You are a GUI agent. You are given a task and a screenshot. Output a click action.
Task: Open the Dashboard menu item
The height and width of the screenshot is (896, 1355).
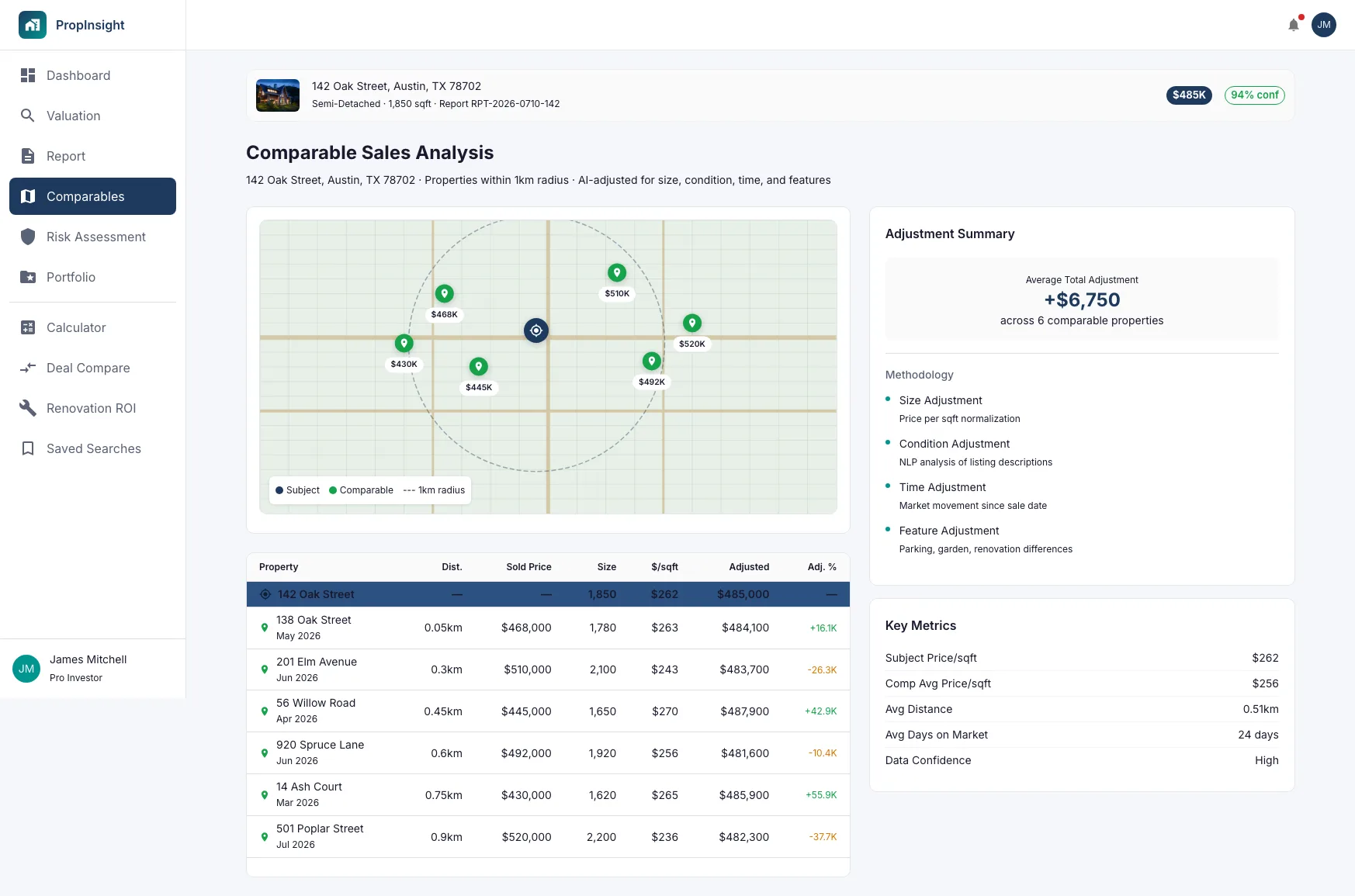point(92,75)
